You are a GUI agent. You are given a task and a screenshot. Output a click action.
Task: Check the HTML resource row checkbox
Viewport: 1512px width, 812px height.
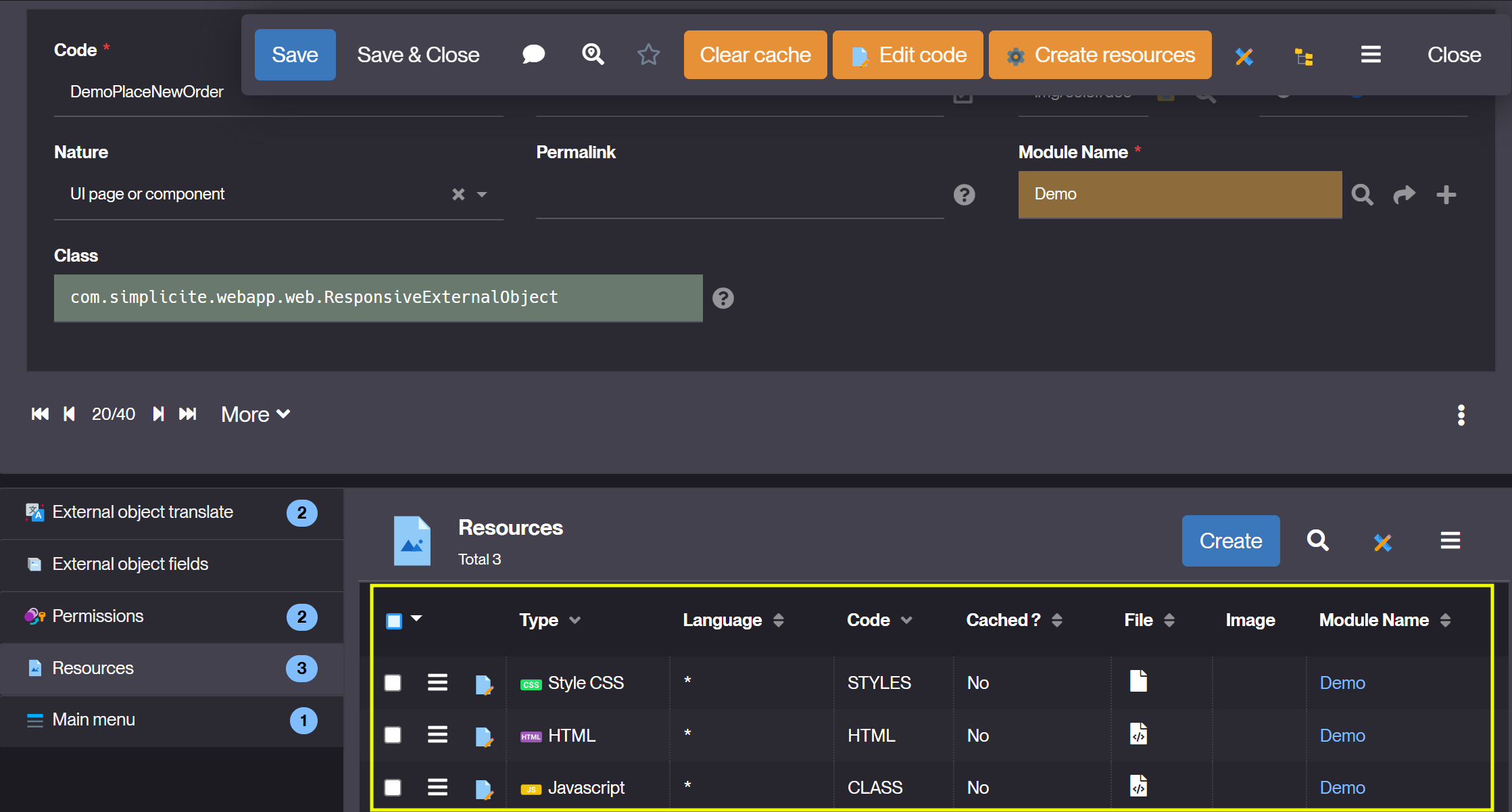tap(393, 735)
